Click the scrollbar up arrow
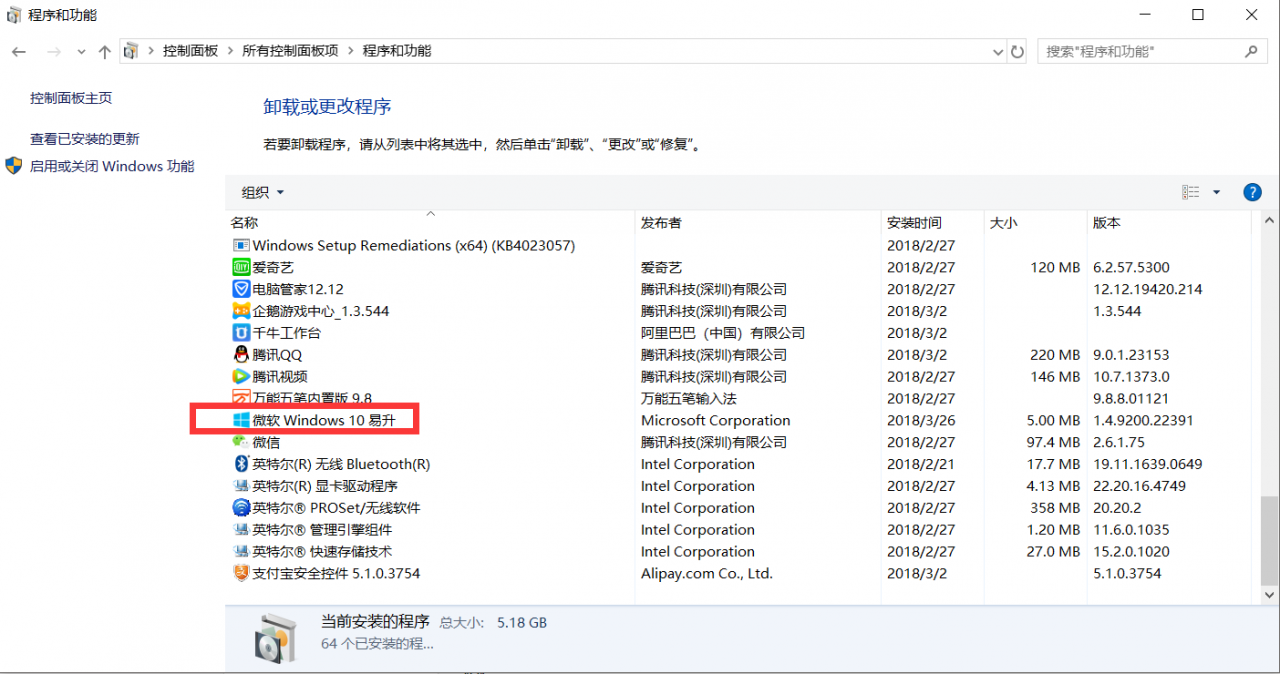This screenshot has height=674, width=1280. [1269, 222]
